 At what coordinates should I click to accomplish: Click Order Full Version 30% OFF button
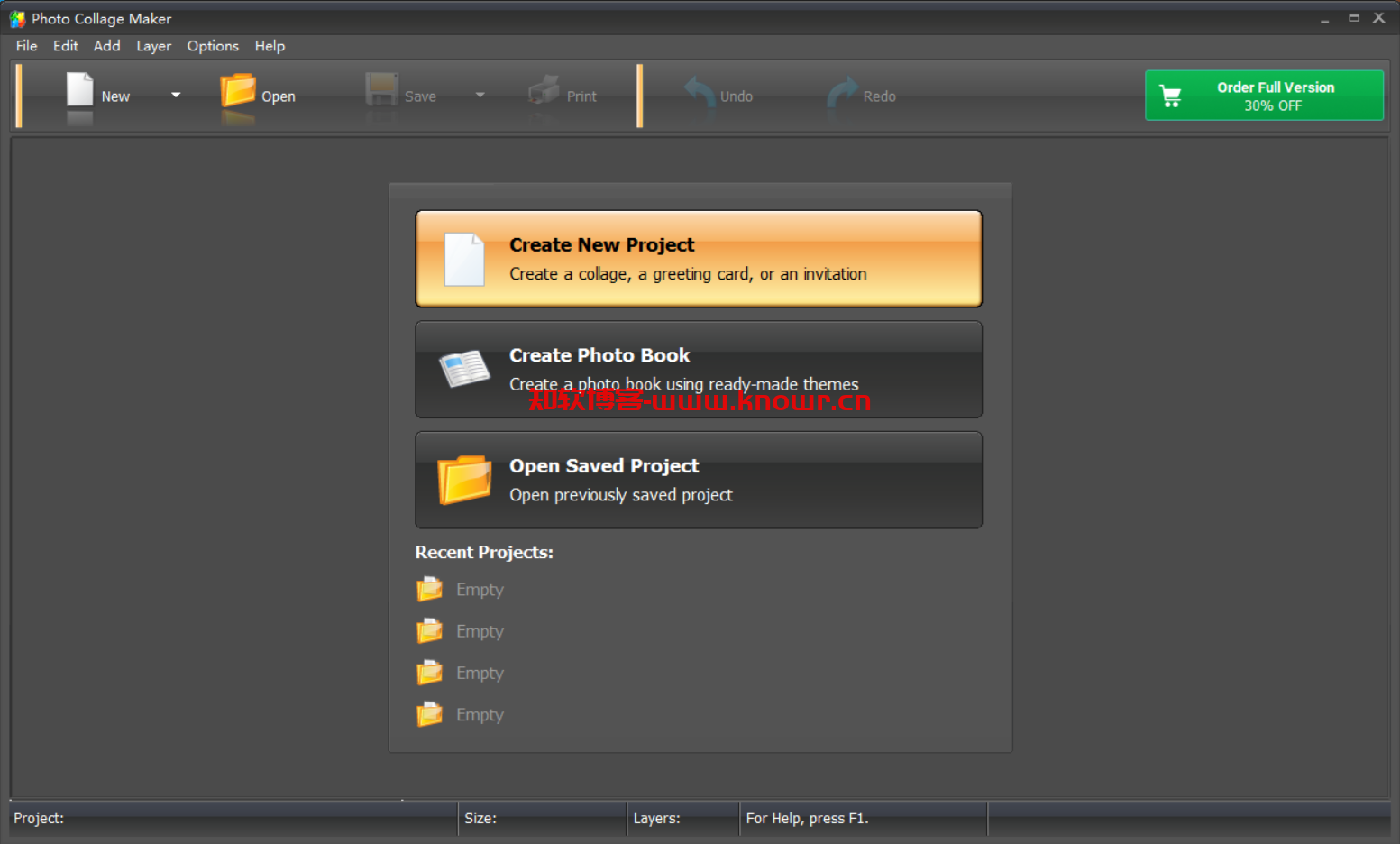[x=1264, y=96]
